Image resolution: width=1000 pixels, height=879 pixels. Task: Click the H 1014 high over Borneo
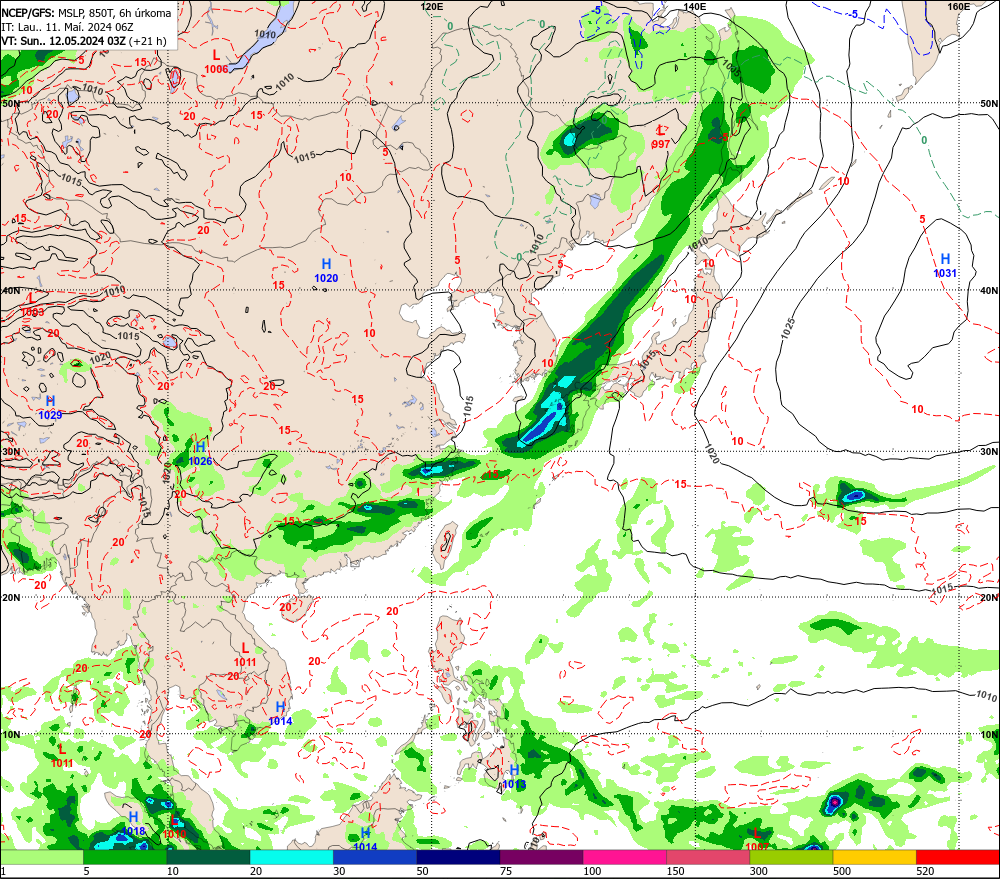365,839
